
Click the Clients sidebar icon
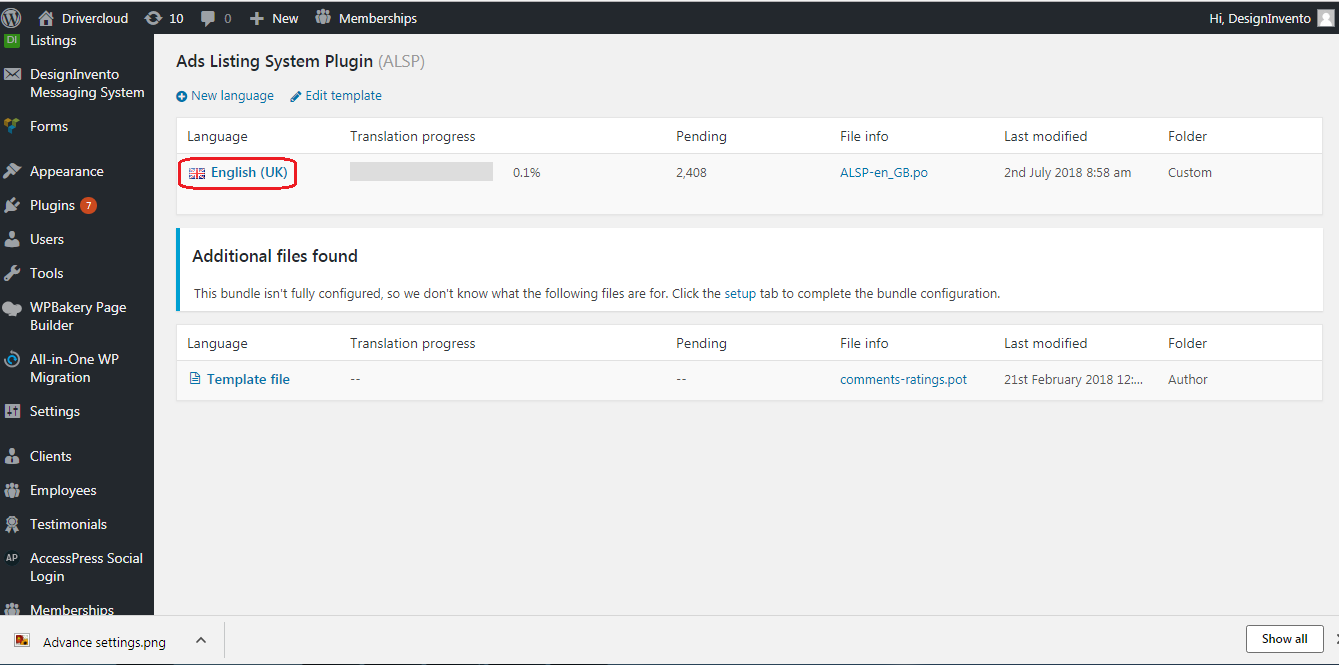12,456
